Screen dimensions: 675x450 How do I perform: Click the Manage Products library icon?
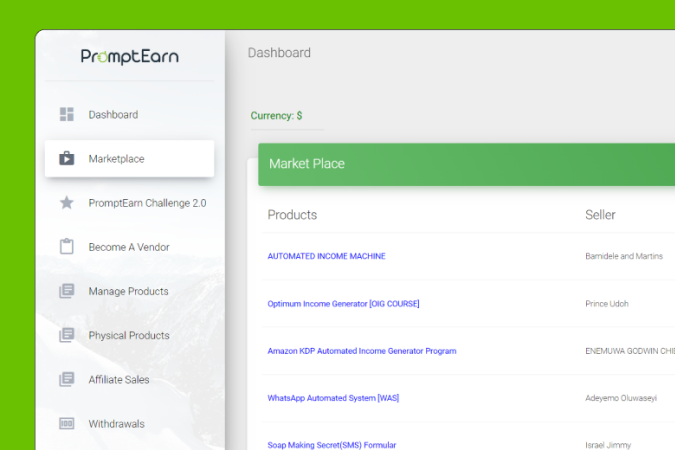point(67,291)
